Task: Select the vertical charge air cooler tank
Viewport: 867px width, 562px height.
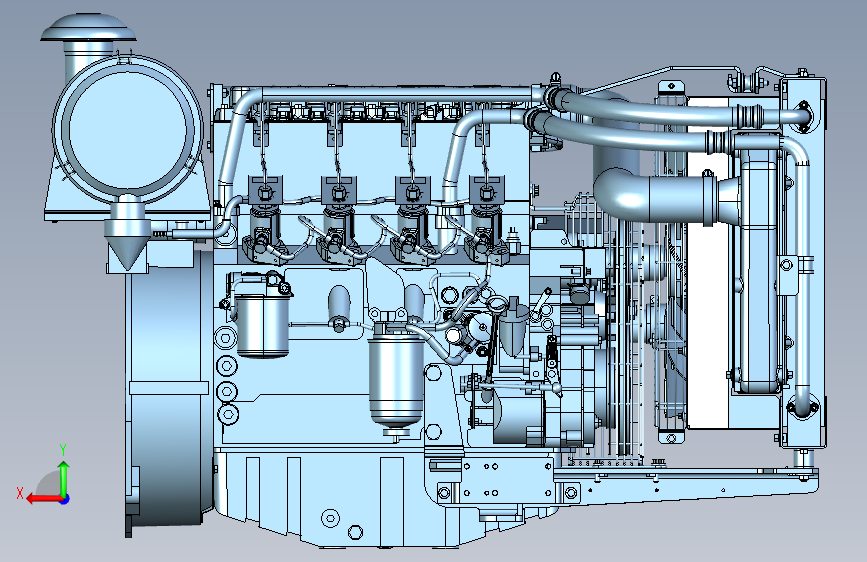Action: [x=757, y=263]
